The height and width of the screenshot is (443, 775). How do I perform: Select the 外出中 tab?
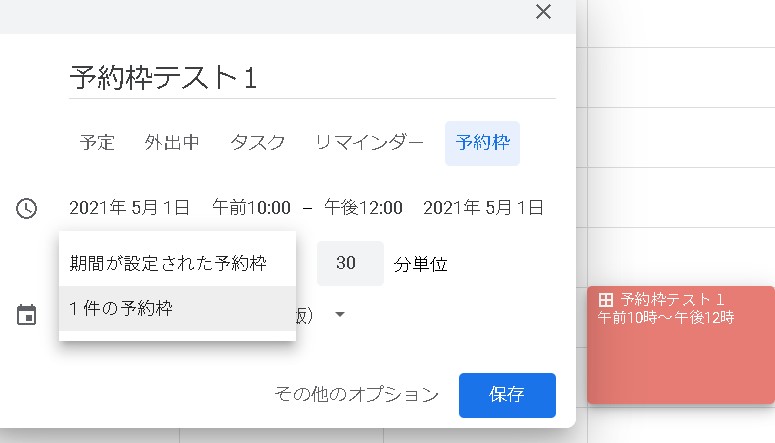pos(172,142)
